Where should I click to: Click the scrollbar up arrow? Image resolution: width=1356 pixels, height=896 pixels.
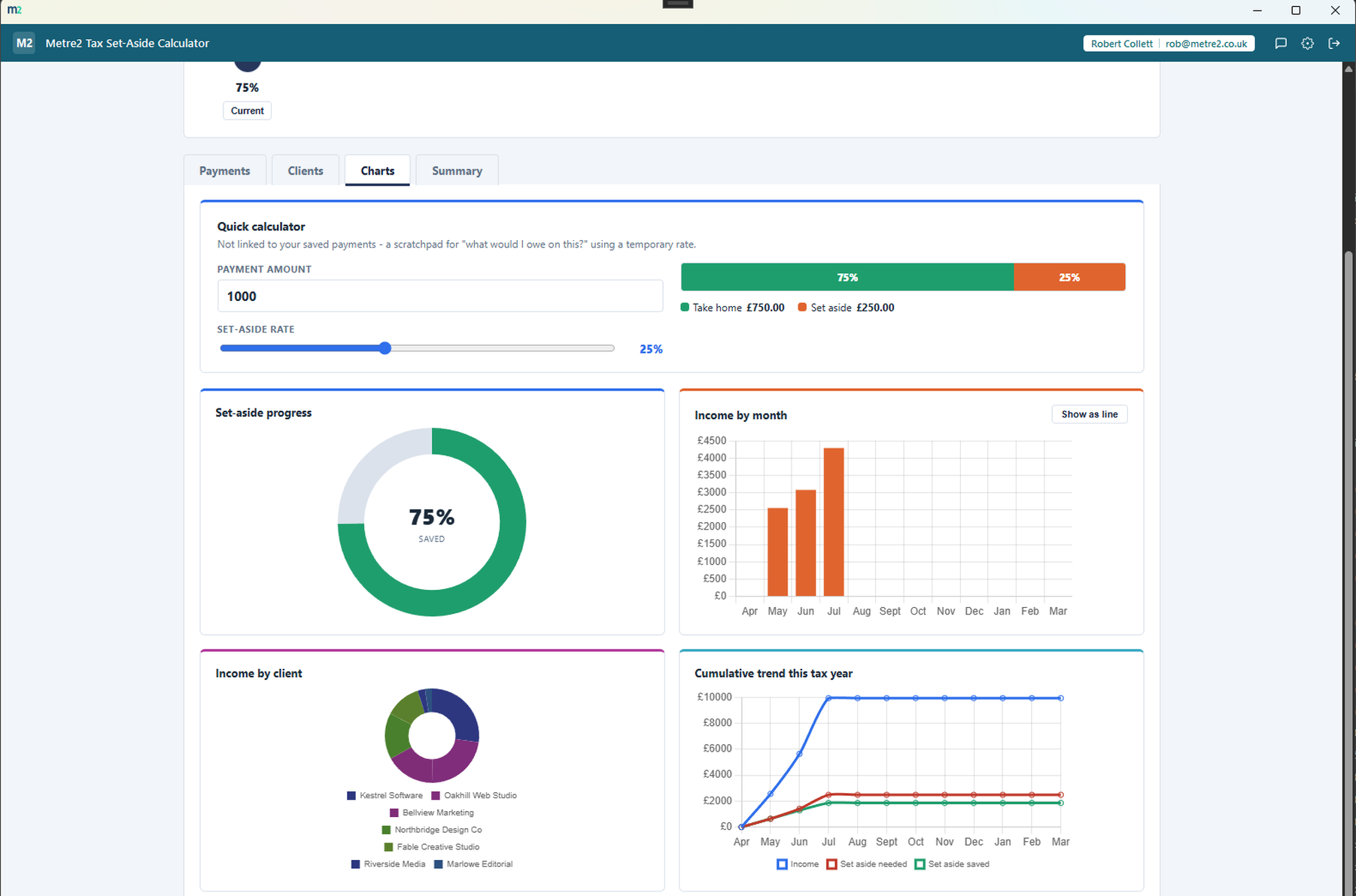click(1349, 68)
